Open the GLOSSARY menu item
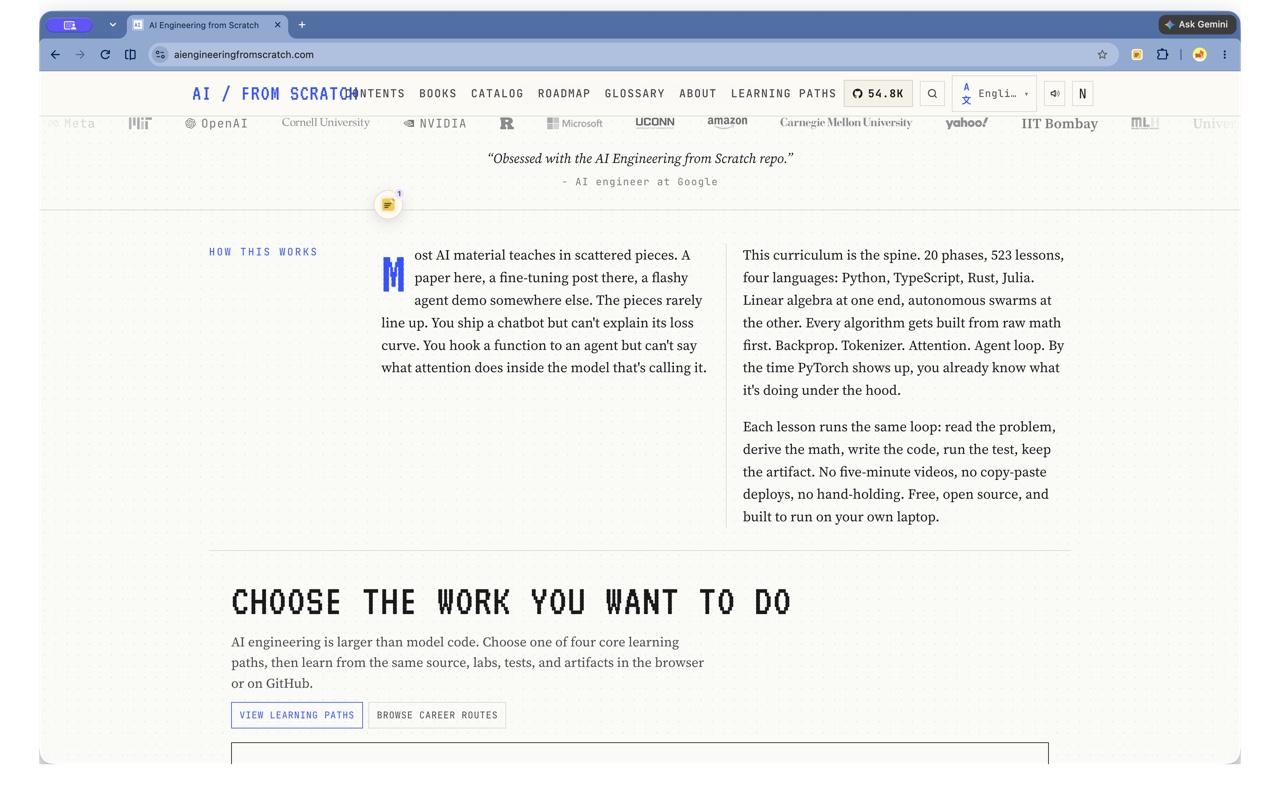The width and height of the screenshot is (1280, 800). click(635, 94)
